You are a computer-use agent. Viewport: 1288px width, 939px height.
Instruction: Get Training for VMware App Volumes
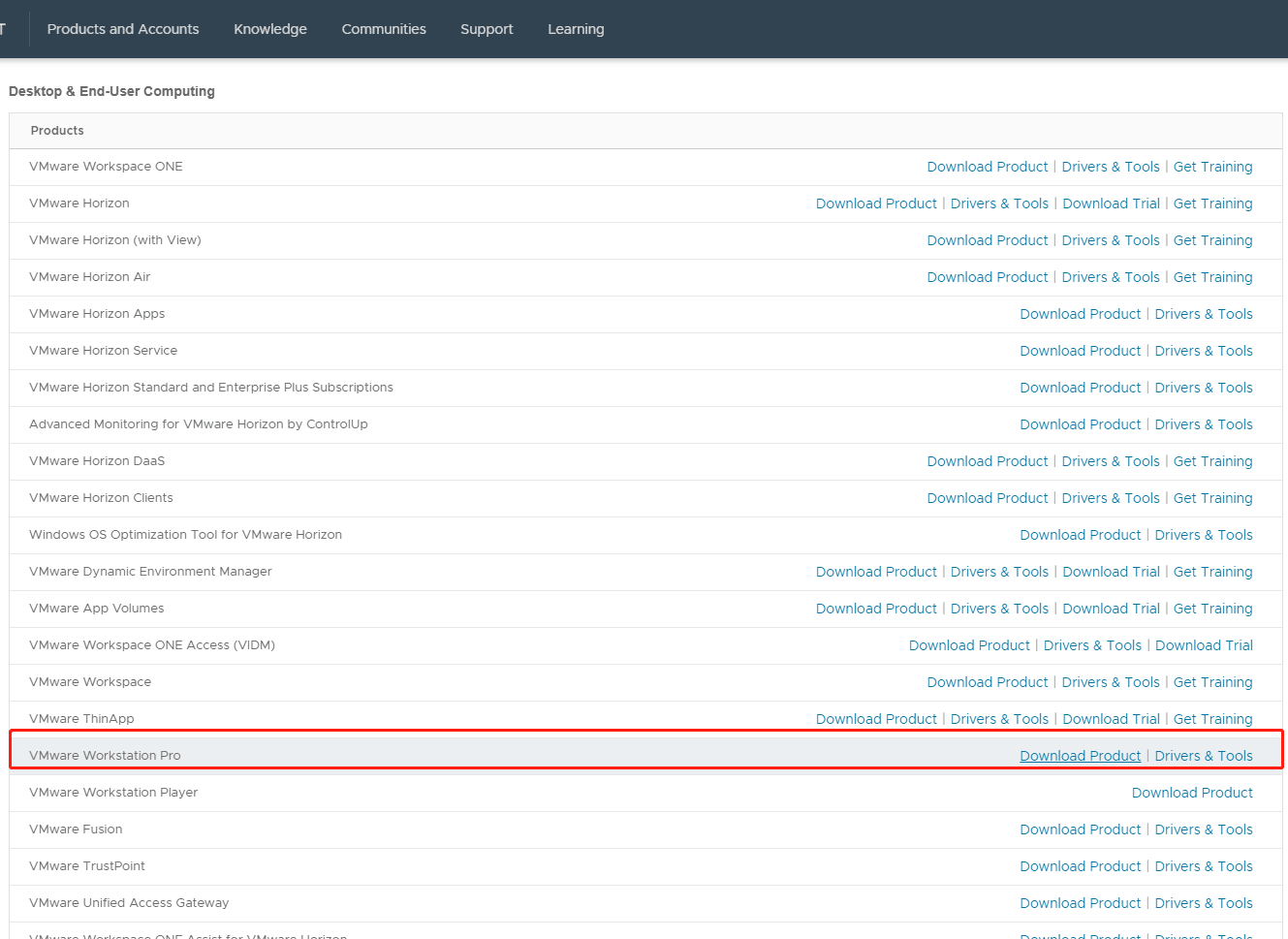pyautogui.click(x=1213, y=609)
